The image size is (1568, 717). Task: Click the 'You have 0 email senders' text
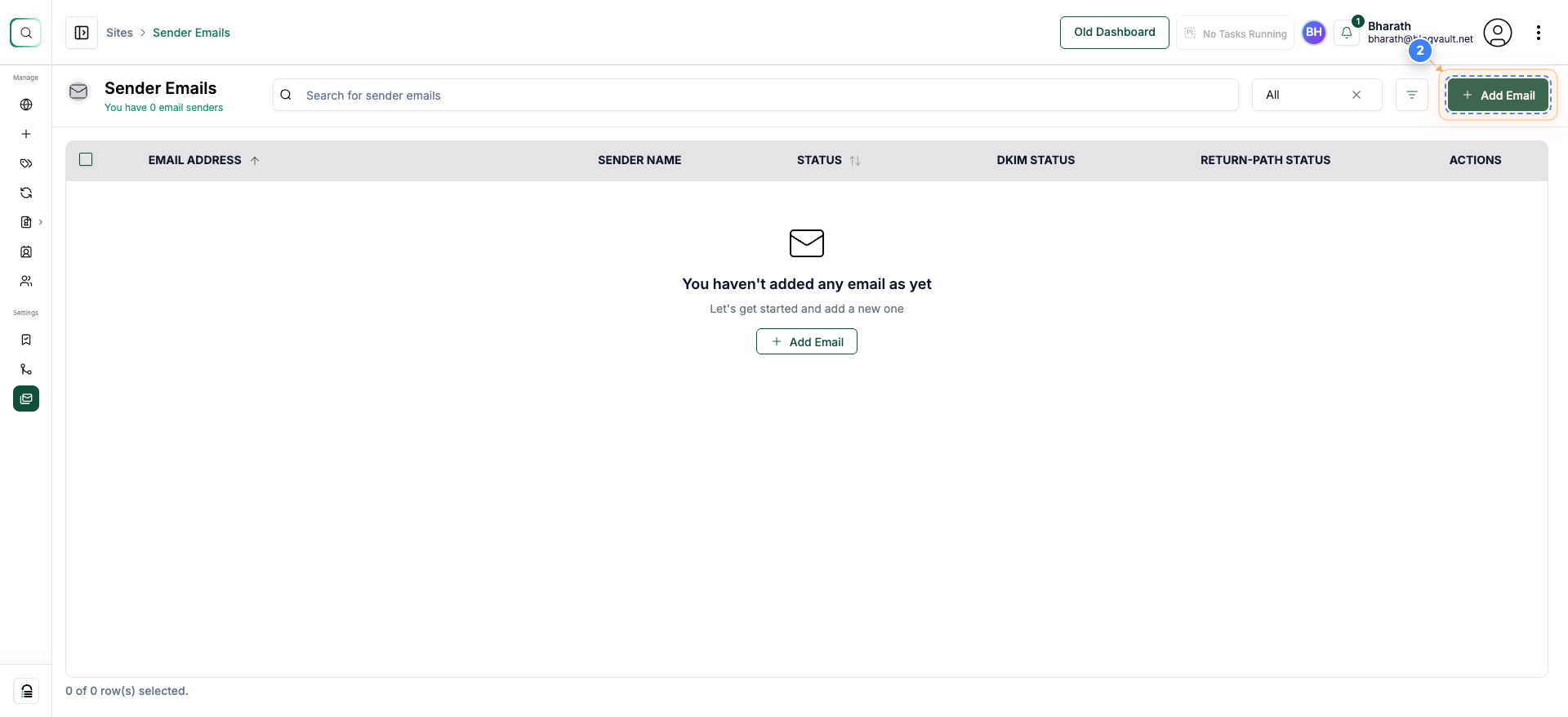[163, 108]
